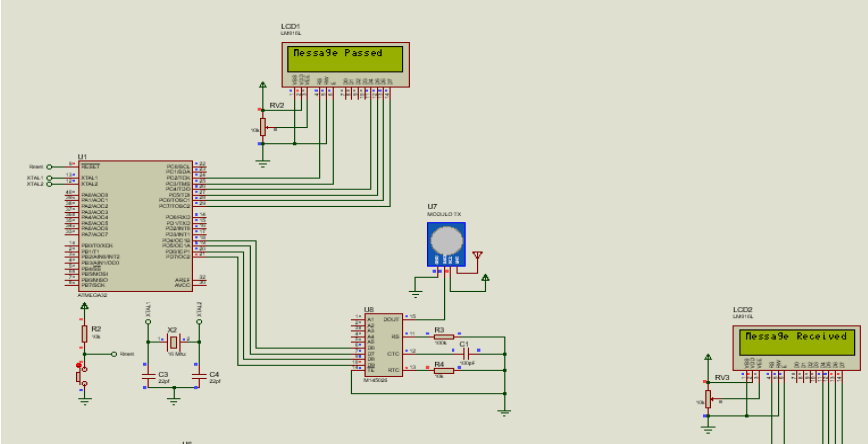Select the RV3 potentiometer near LCD2
This screenshot has height=444, width=868.
(708, 398)
